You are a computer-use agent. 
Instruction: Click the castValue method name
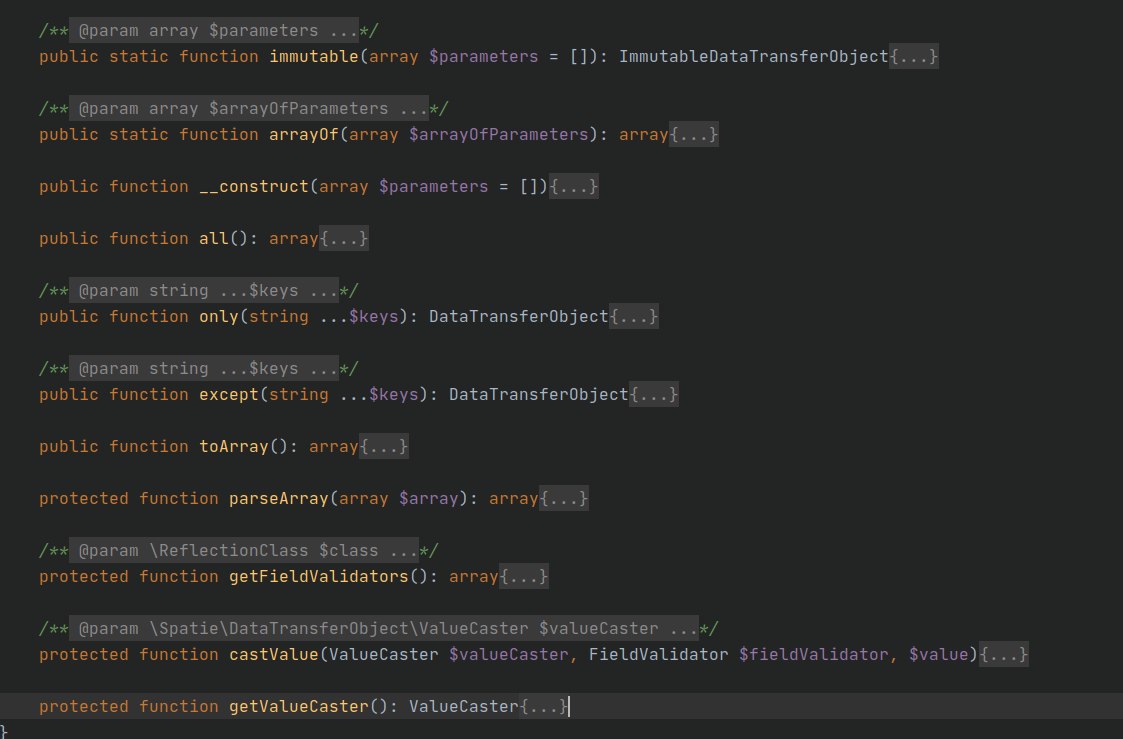click(x=274, y=655)
